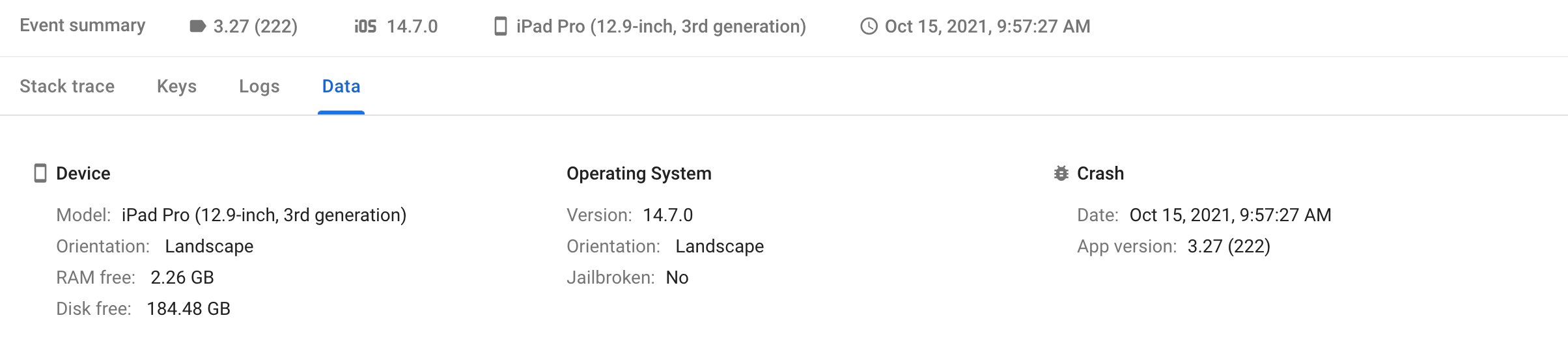
Task: Click the phone icon next to Device heading
Action: pyautogui.click(x=40, y=173)
